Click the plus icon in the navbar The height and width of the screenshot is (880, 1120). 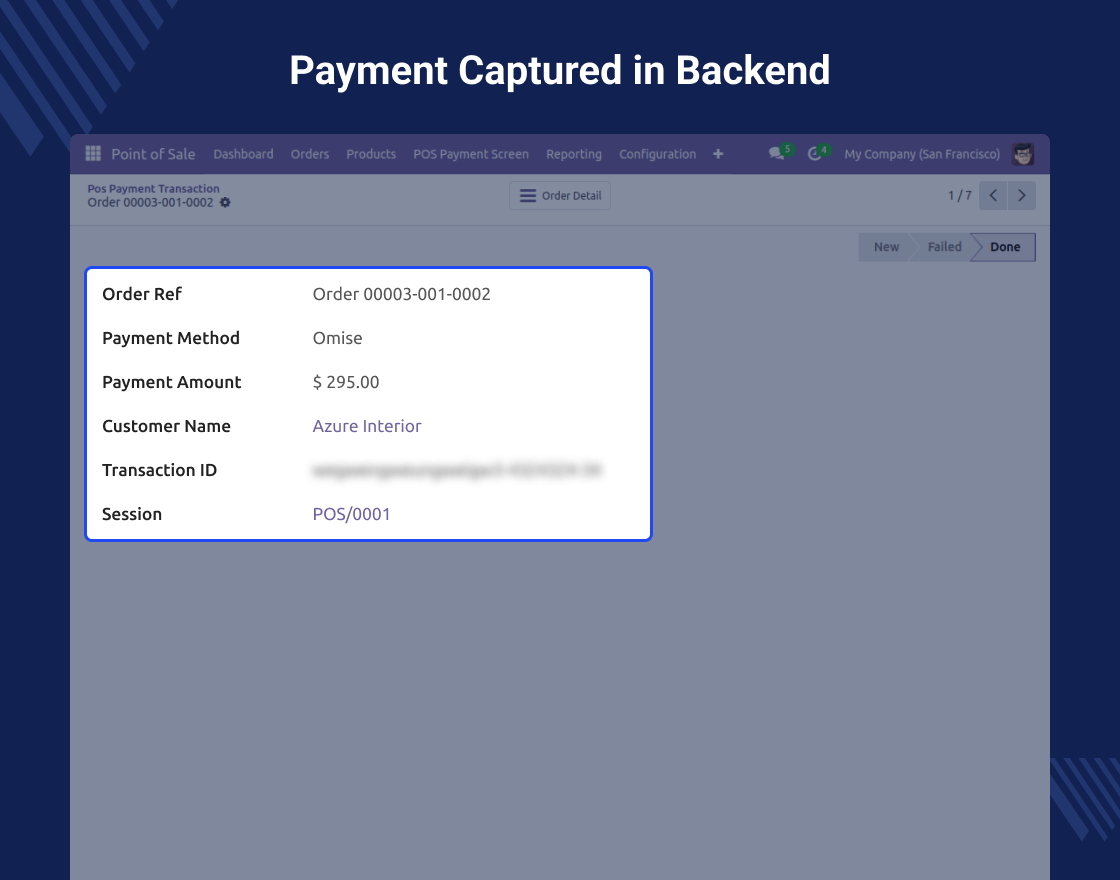717,154
